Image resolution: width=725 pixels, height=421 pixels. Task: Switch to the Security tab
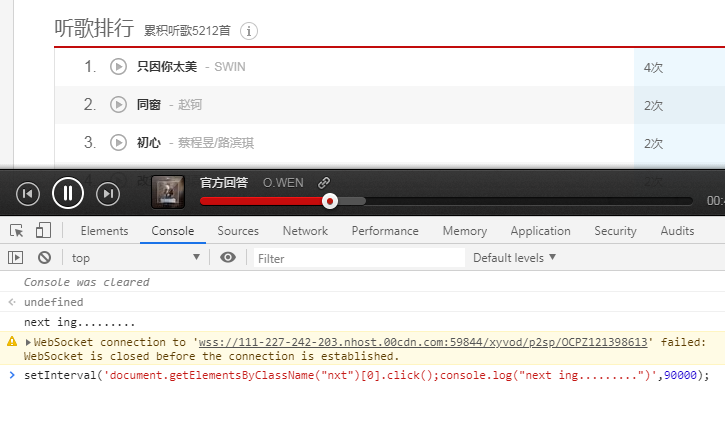click(615, 231)
